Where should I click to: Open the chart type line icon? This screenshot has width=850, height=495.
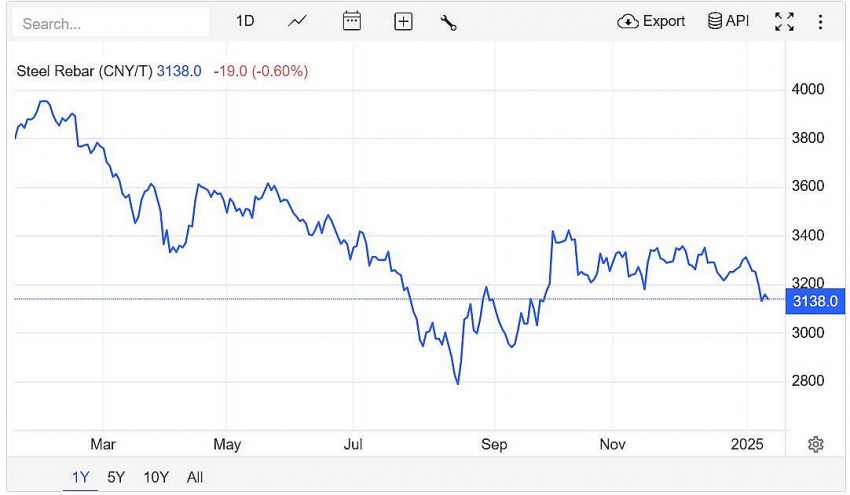tap(297, 21)
